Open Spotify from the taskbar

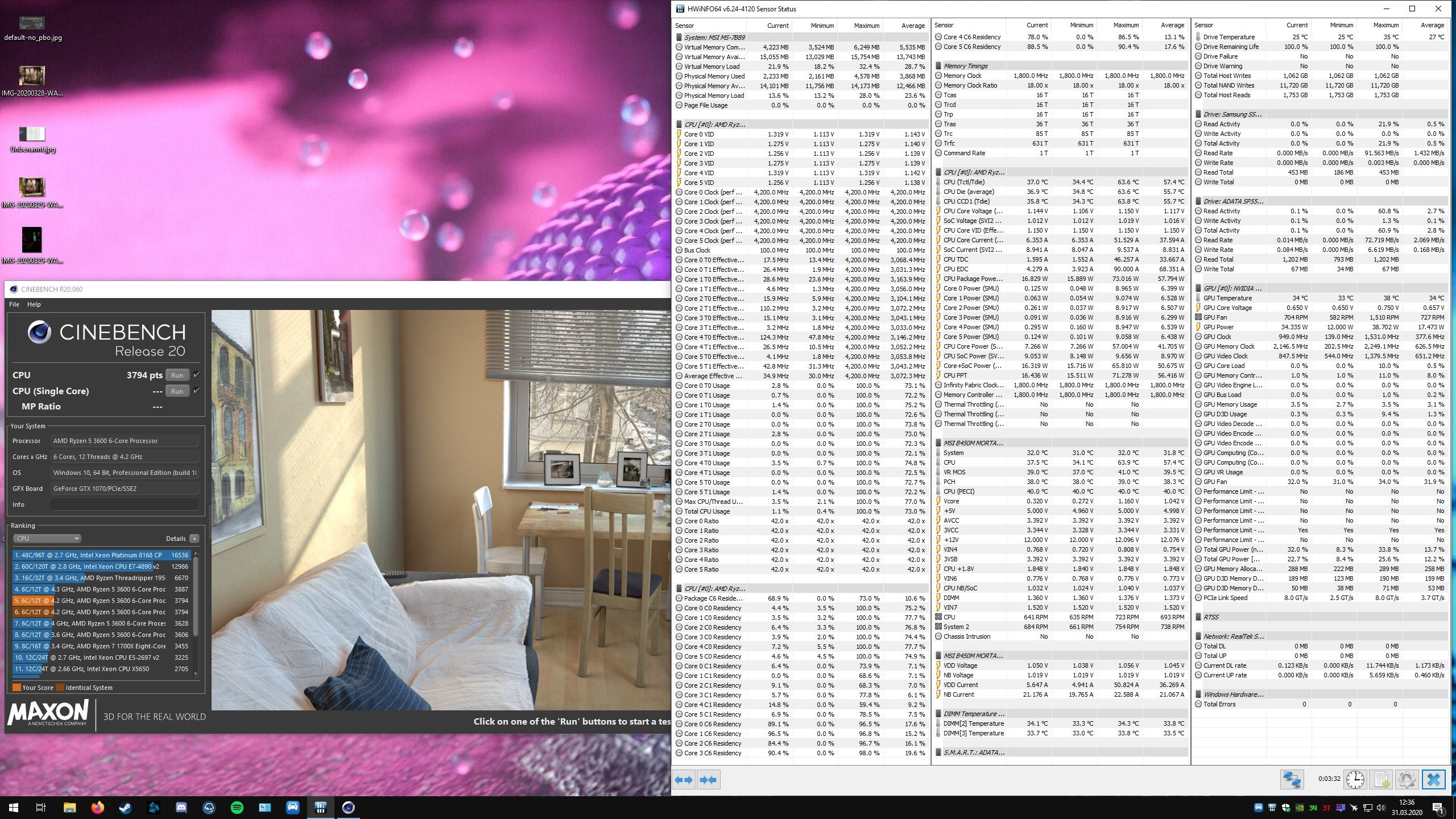pos(237,808)
